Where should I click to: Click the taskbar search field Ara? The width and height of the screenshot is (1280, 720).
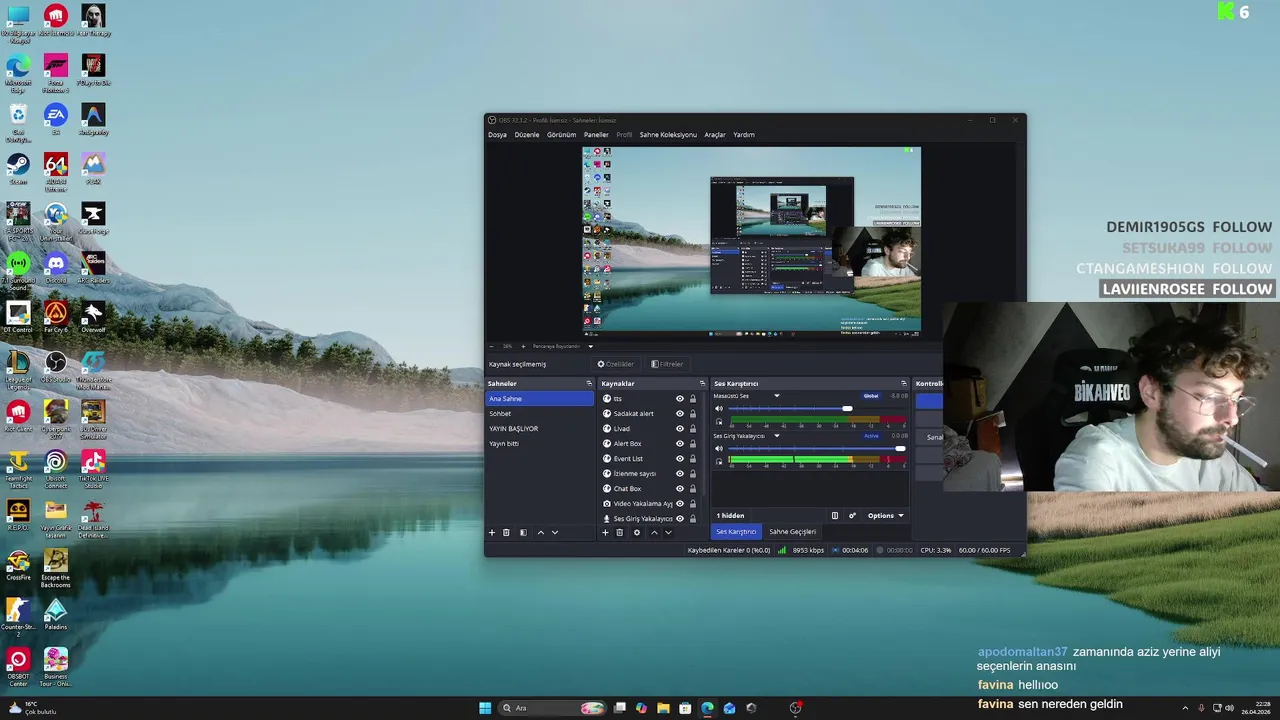click(x=552, y=708)
